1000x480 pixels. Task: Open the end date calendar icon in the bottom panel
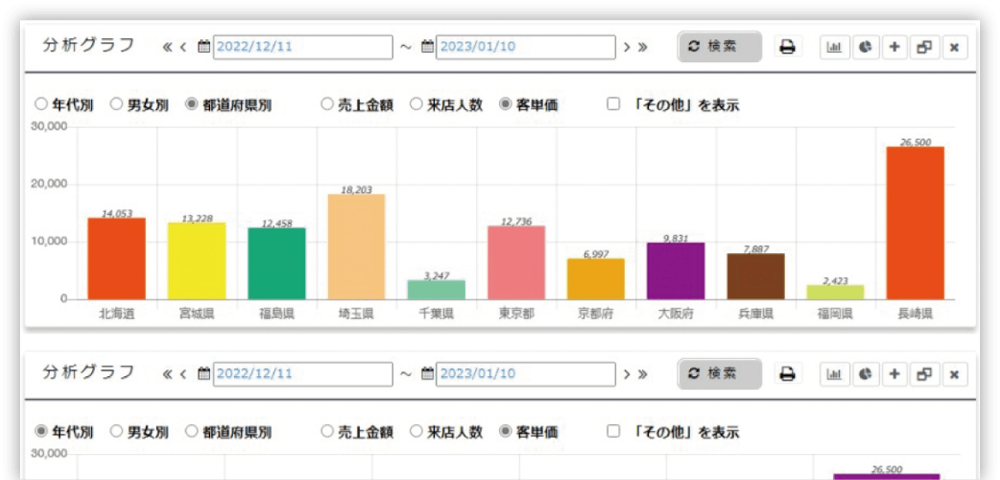[427, 374]
